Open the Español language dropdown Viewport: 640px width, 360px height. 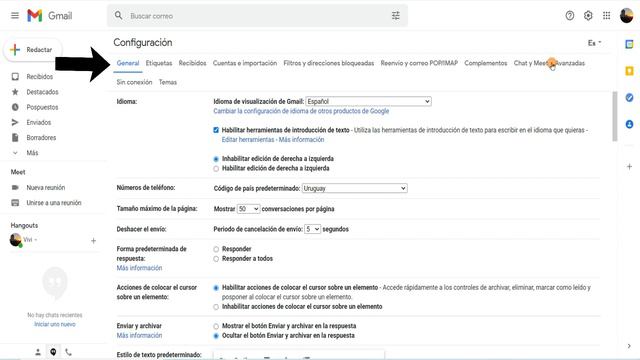point(369,101)
